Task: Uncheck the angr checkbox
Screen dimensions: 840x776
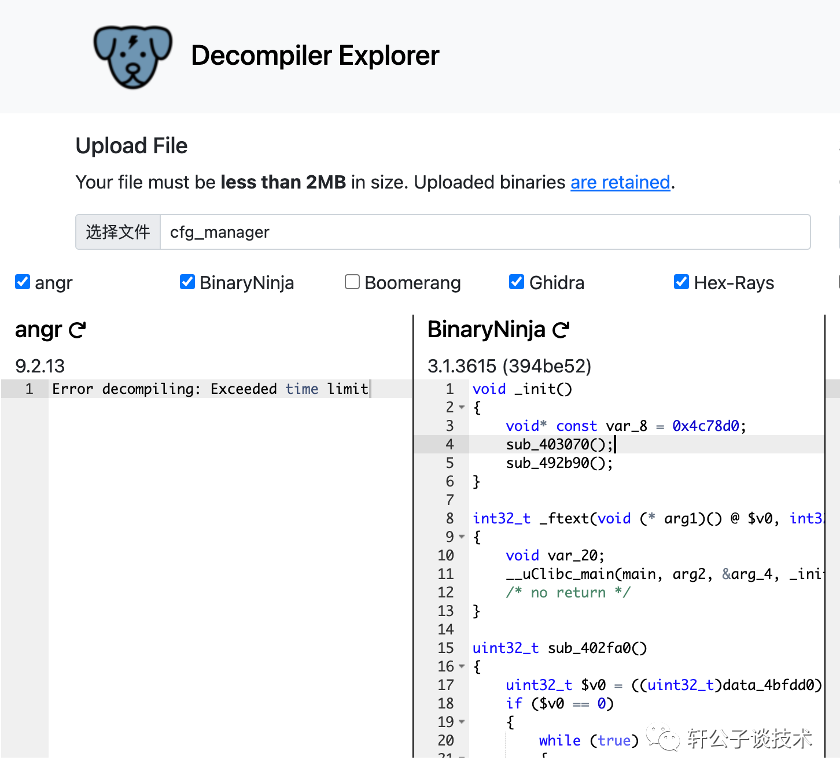Action: tap(22, 282)
